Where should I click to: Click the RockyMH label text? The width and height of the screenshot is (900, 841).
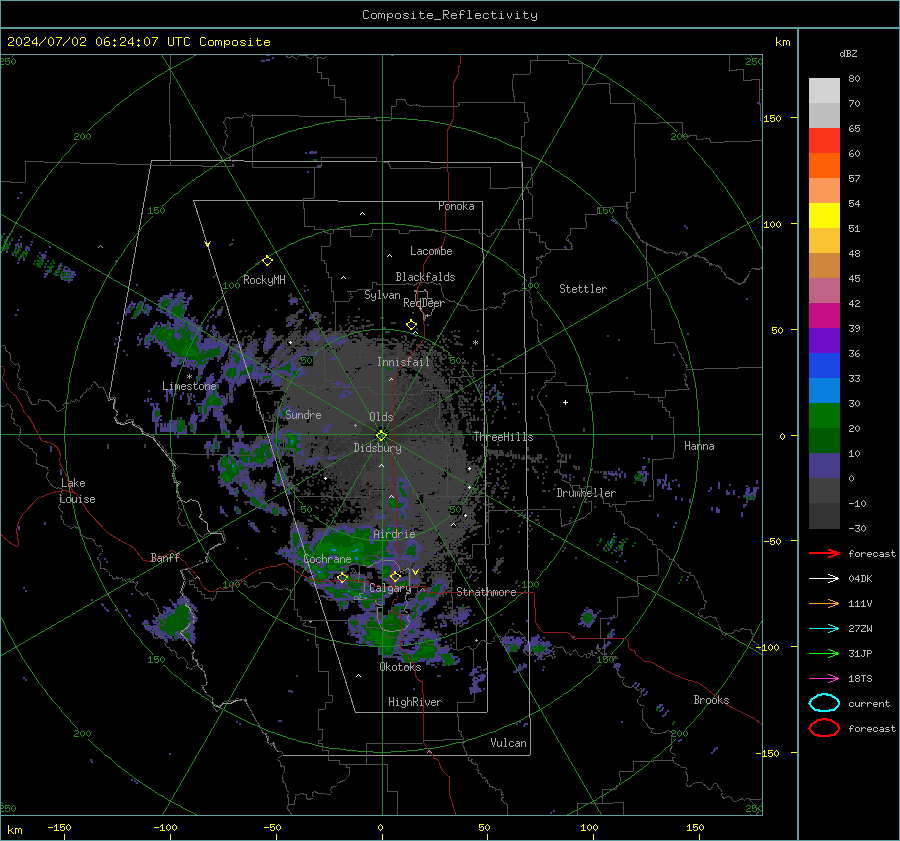[264, 280]
